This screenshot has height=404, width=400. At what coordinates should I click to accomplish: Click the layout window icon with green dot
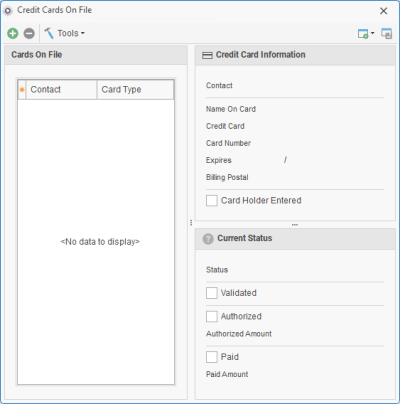pyautogui.click(x=363, y=33)
